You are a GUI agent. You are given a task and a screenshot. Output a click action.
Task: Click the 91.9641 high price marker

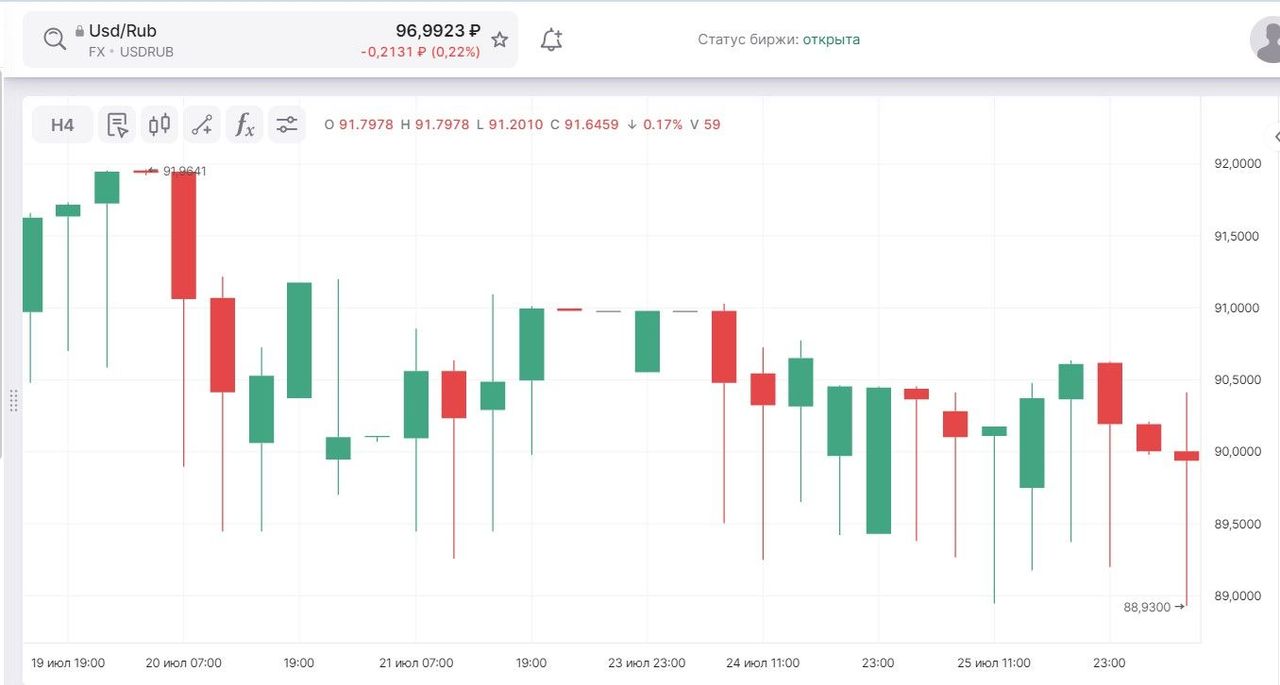[183, 171]
